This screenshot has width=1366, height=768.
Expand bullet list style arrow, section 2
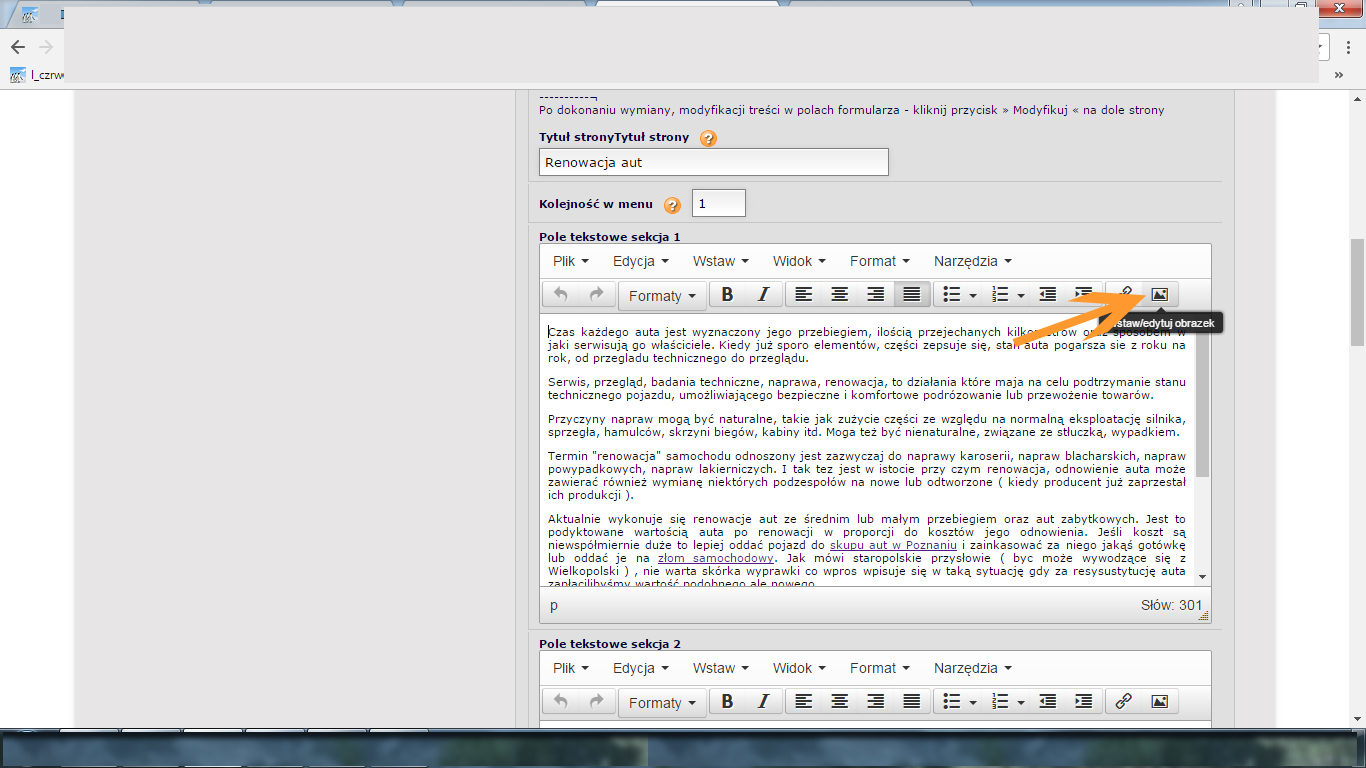pyautogui.click(x=972, y=703)
